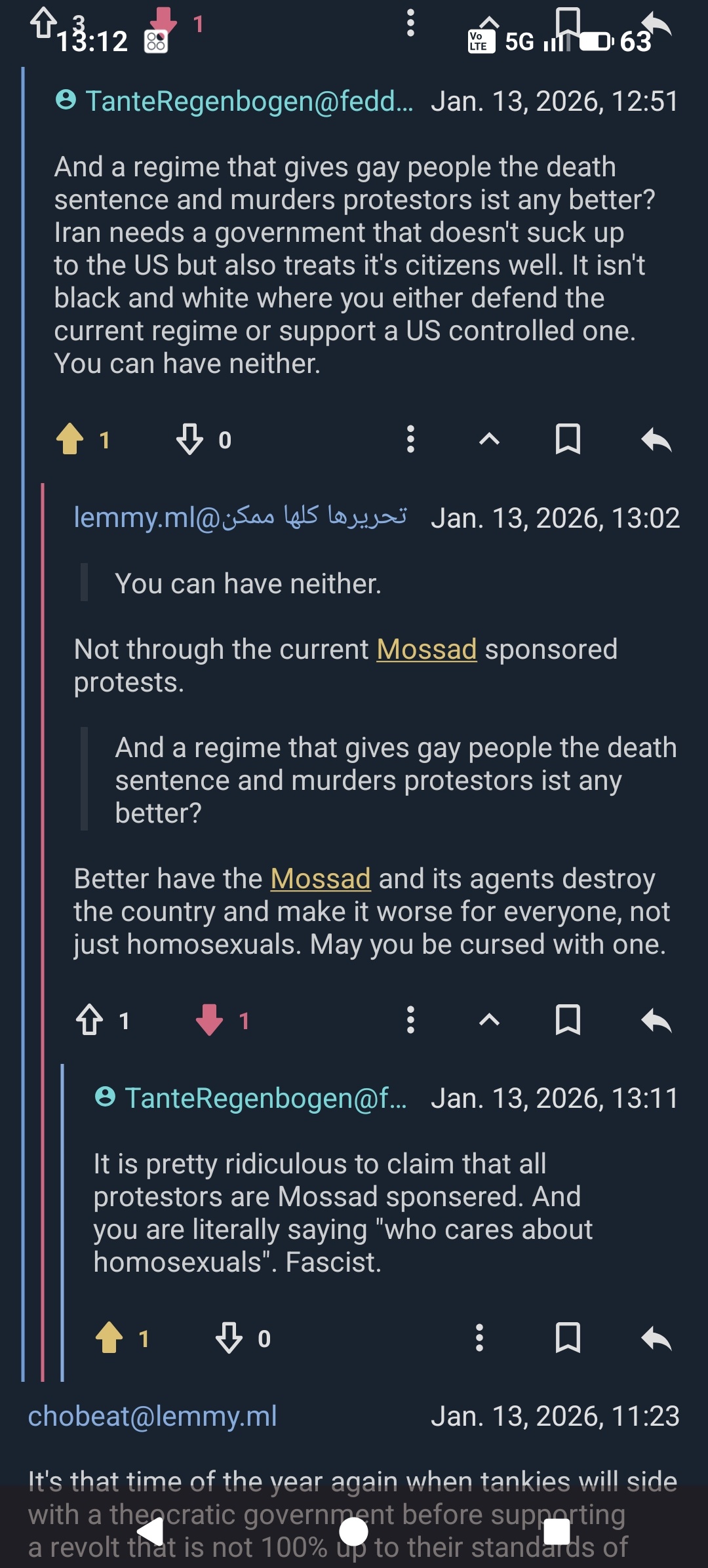The width and height of the screenshot is (708, 1568).
Task: Upvote TanteRegenbogen's 12:51 comment
Action: pos(70,439)
